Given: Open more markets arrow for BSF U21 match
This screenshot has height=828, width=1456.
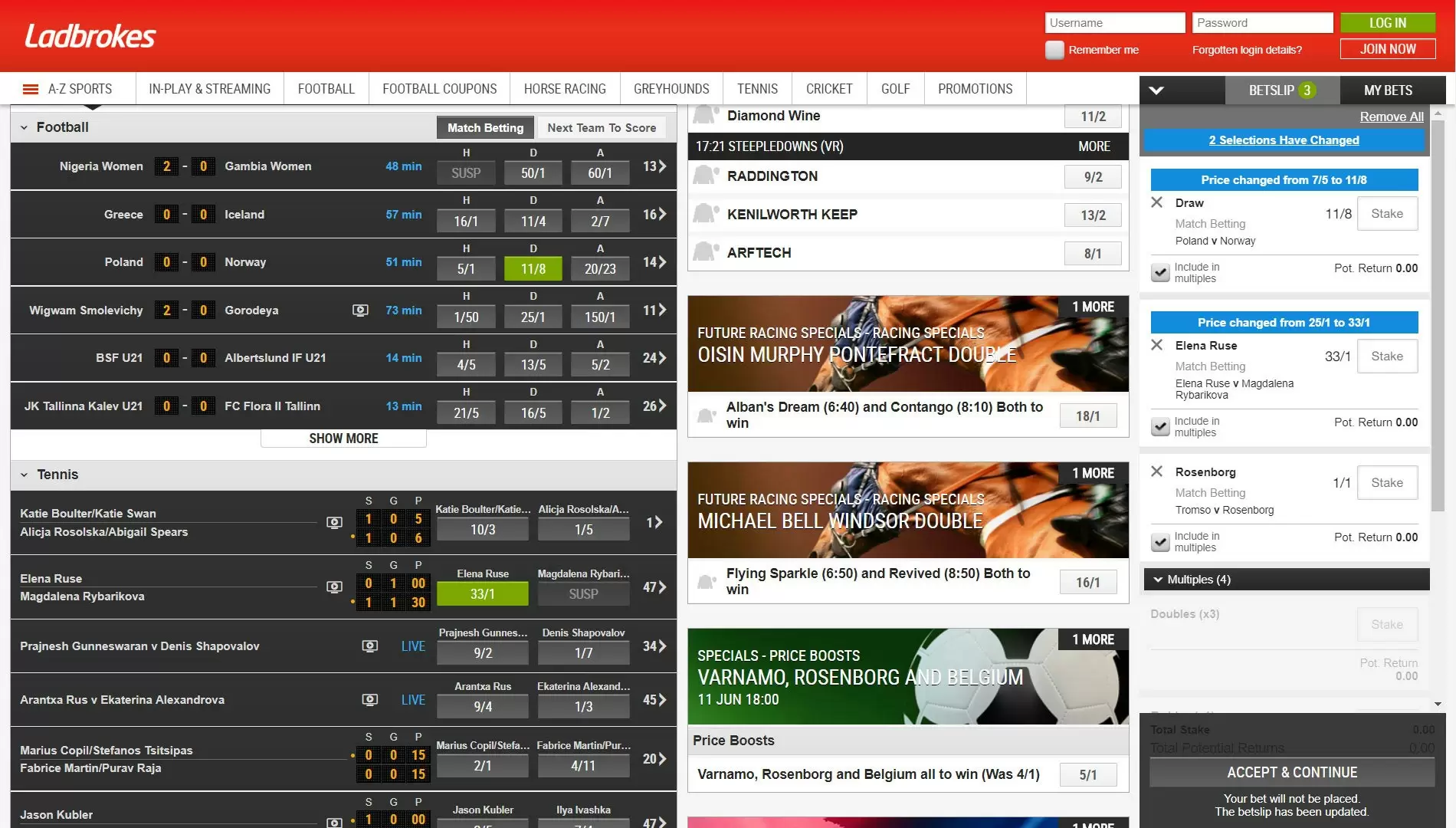Looking at the screenshot, I should (x=655, y=358).
